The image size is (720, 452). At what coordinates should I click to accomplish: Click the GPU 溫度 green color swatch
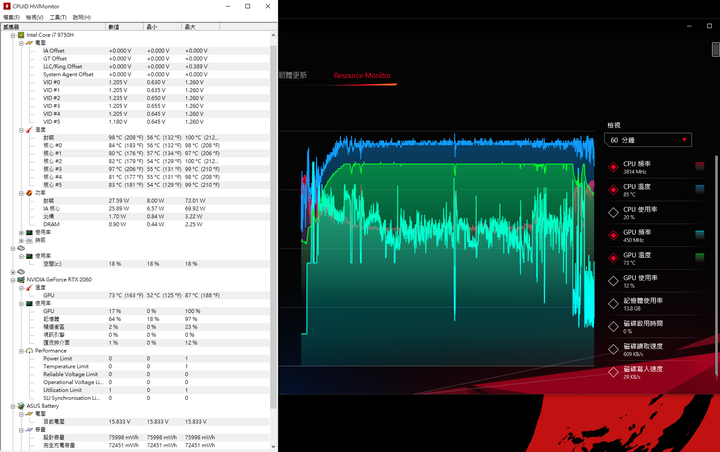[x=699, y=257]
